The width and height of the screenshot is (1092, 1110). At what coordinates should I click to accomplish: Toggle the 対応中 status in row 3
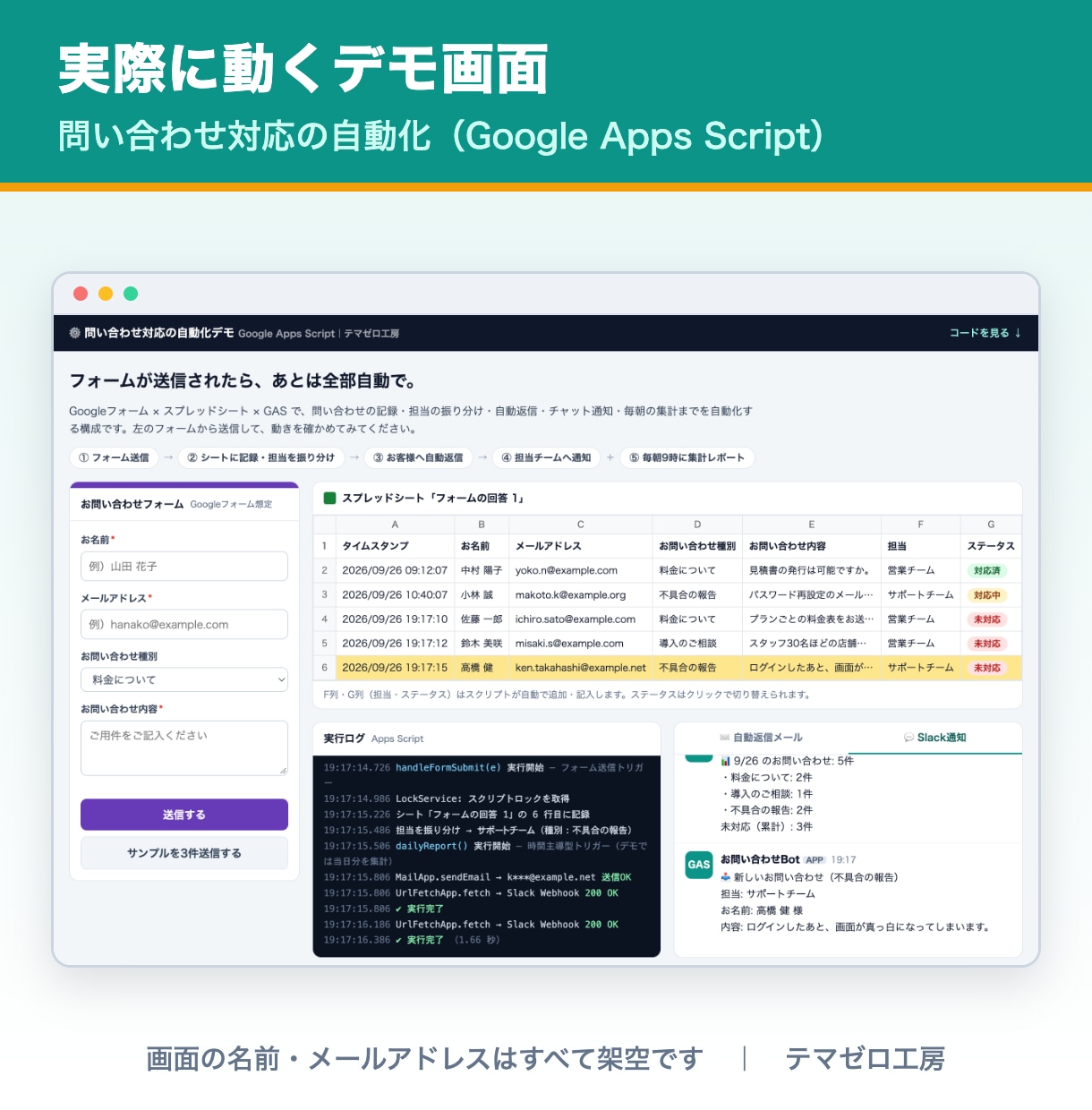[987, 595]
